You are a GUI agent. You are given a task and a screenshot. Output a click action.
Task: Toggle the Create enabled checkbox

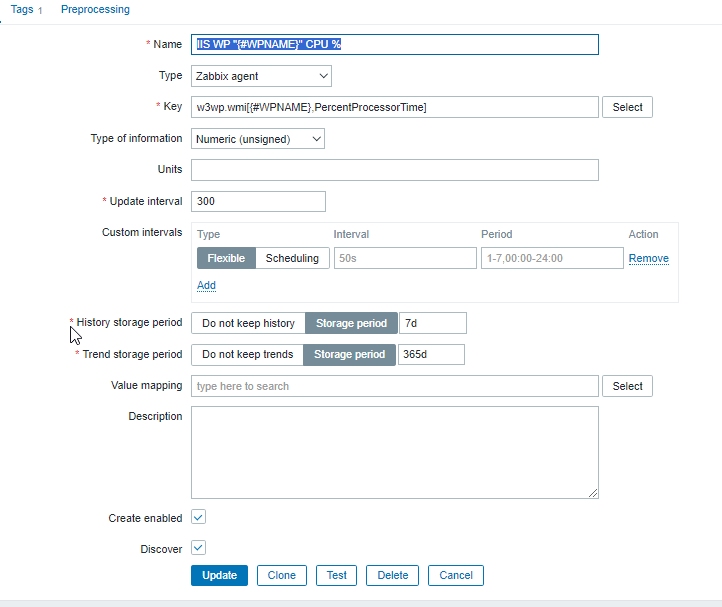click(198, 517)
